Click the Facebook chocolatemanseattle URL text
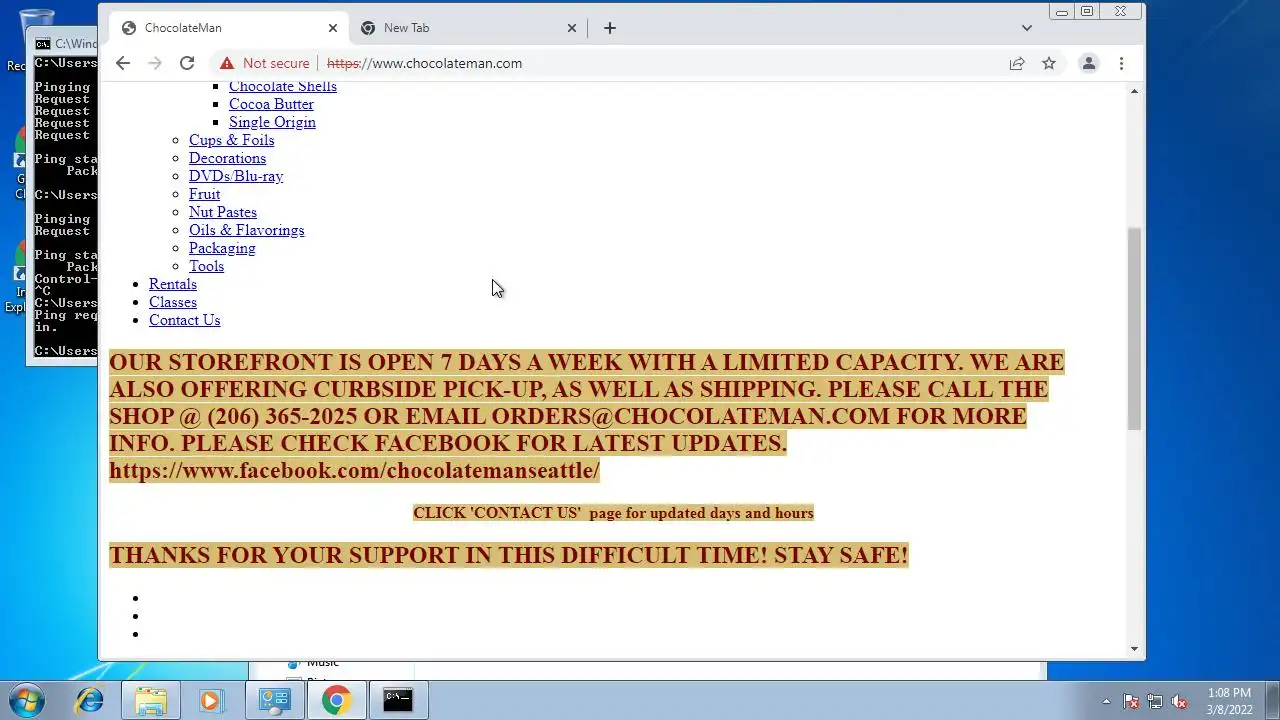Viewport: 1280px width, 720px height. (x=354, y=470)
